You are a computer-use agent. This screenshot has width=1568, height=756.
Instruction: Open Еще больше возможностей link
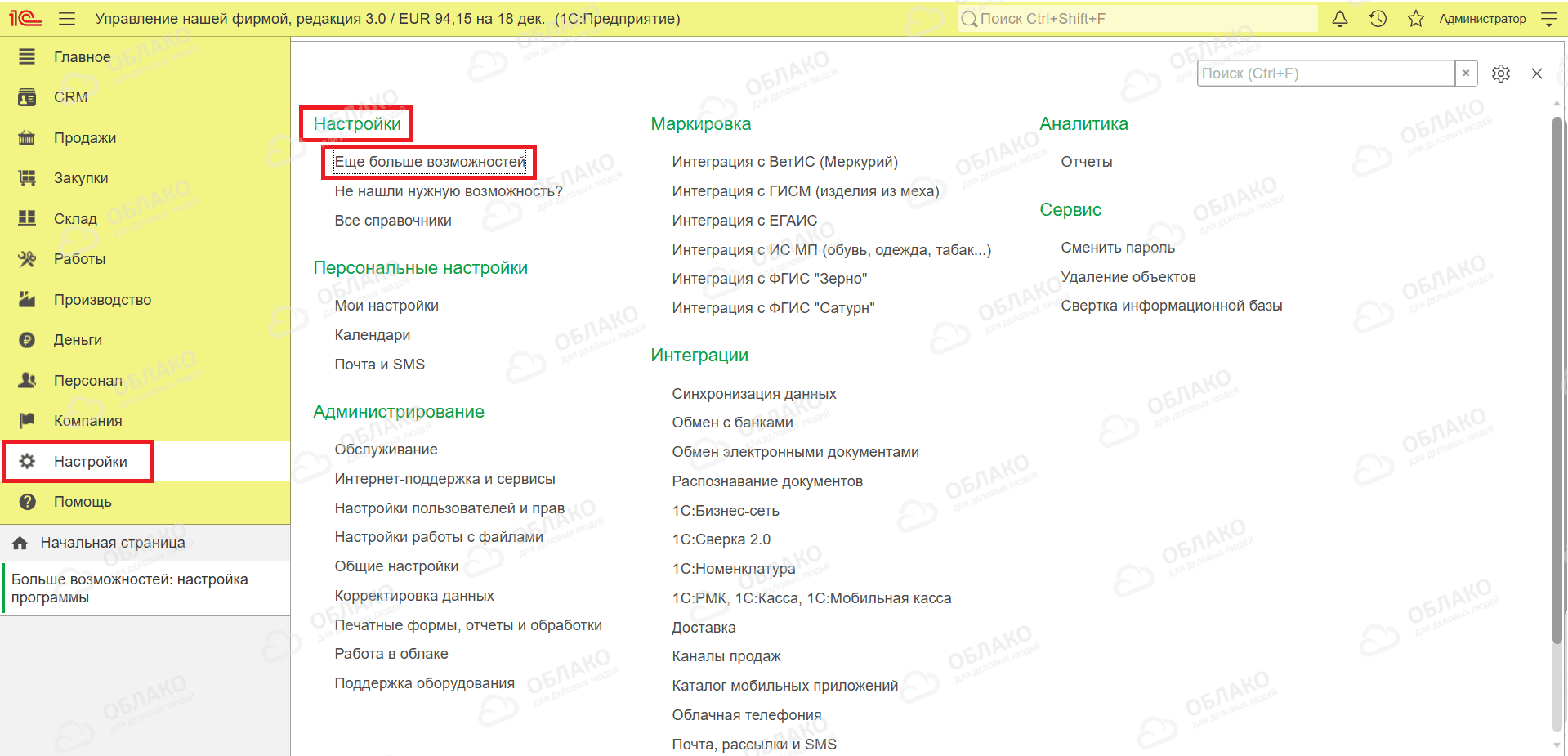tap(430, 162)
